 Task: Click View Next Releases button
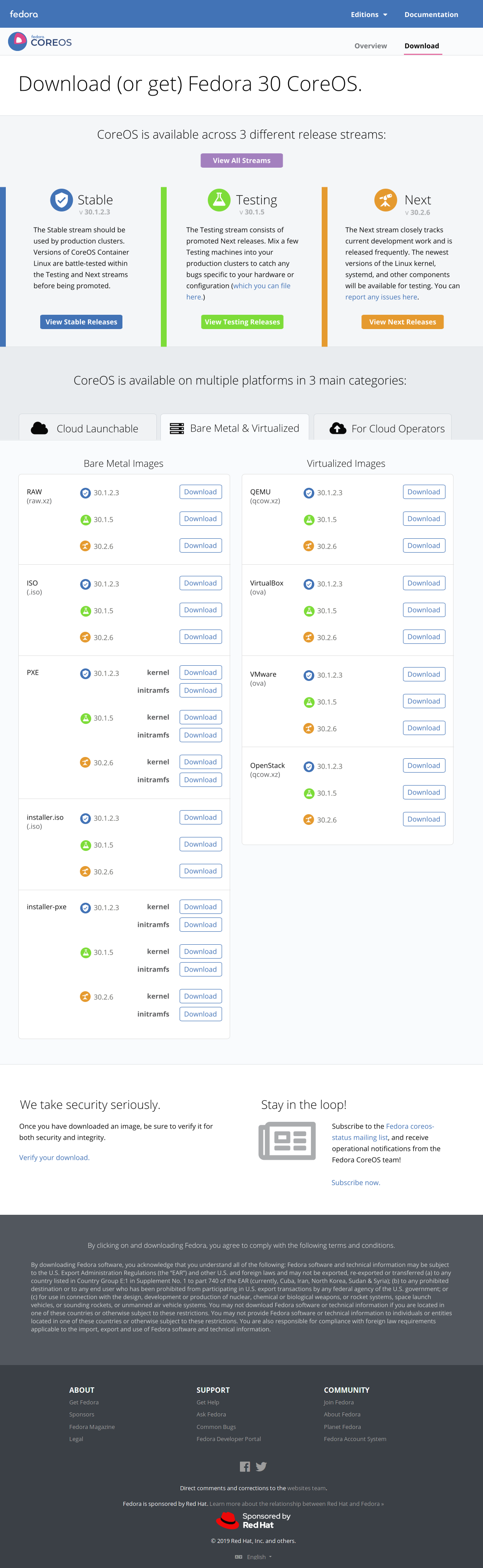click(x=402, y=322)
